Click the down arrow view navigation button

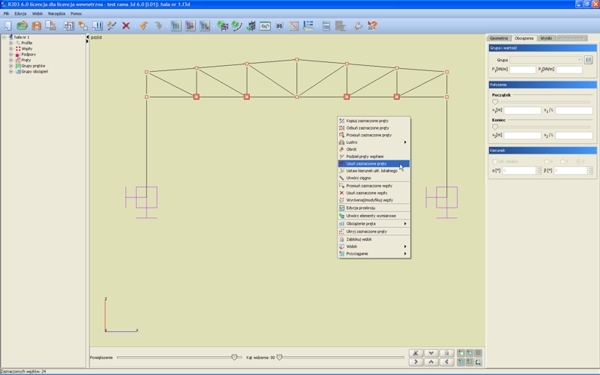431,353
